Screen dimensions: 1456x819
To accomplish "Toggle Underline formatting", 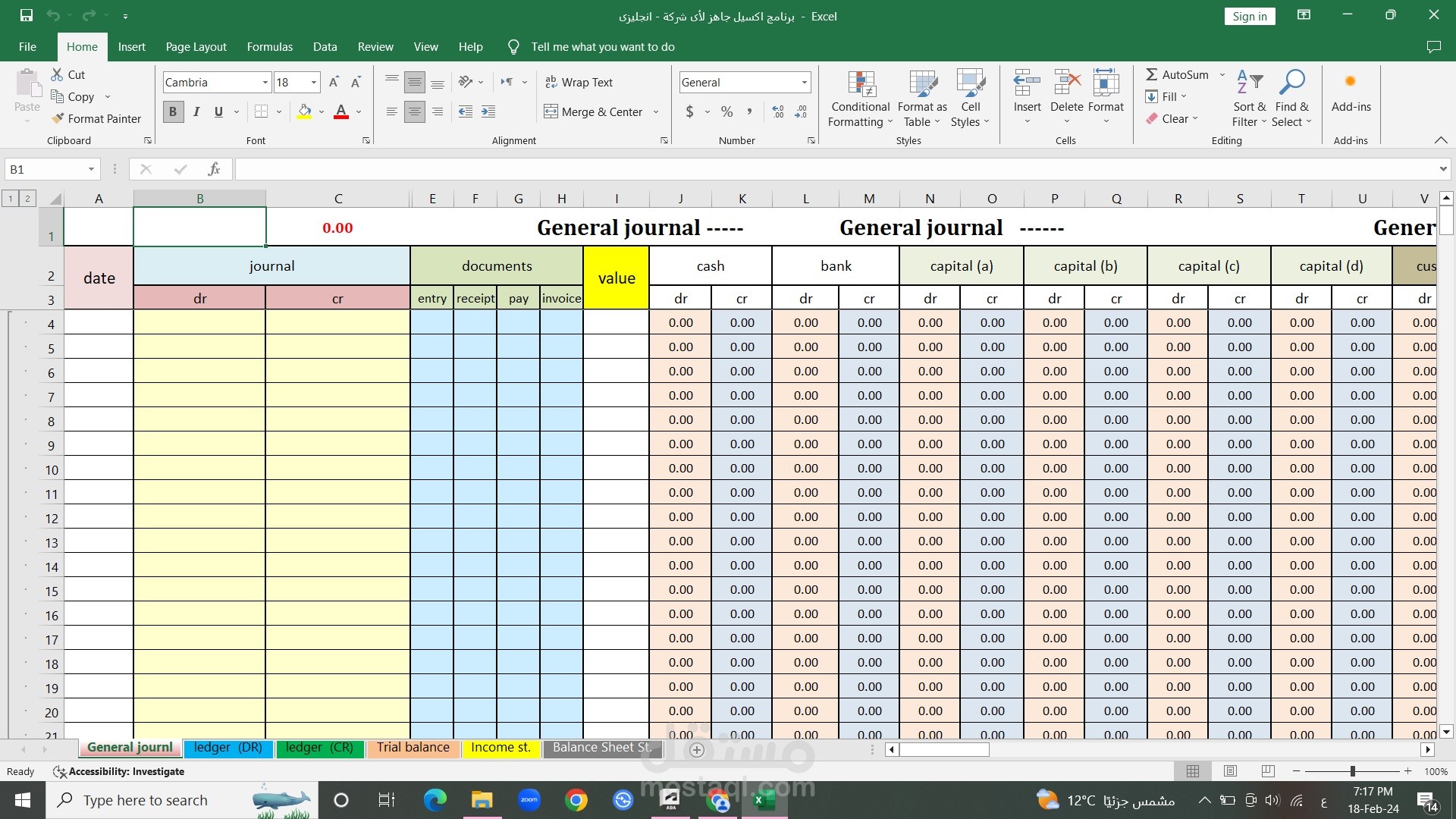I will pos(218,111).
